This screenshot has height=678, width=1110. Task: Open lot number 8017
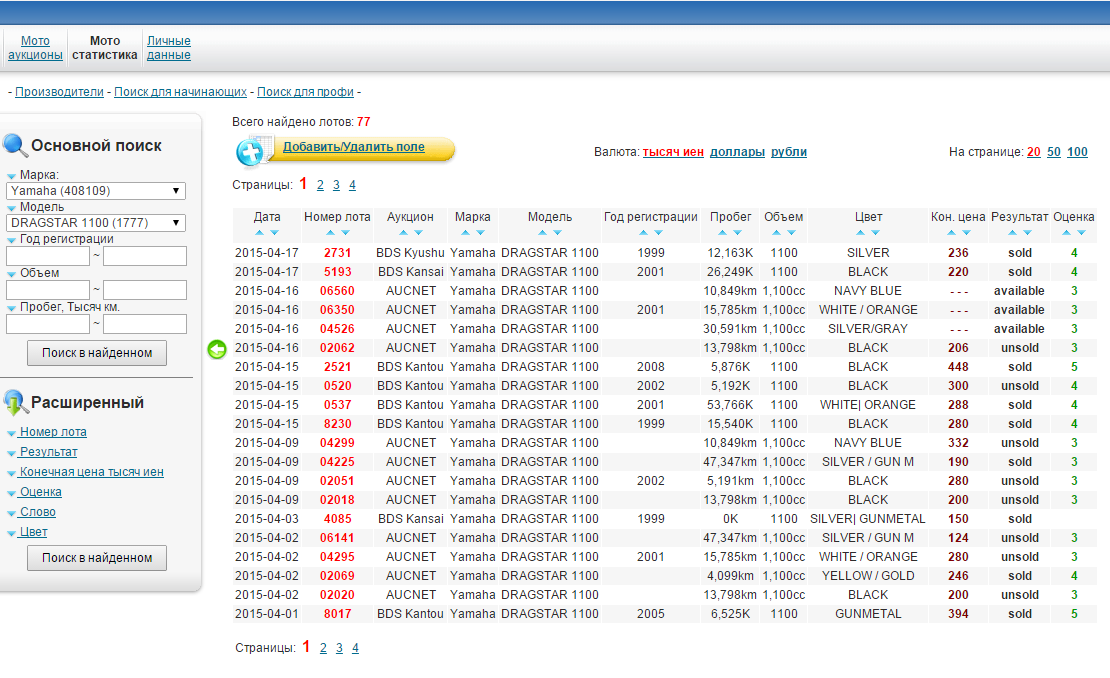click(x=338, y=614)
